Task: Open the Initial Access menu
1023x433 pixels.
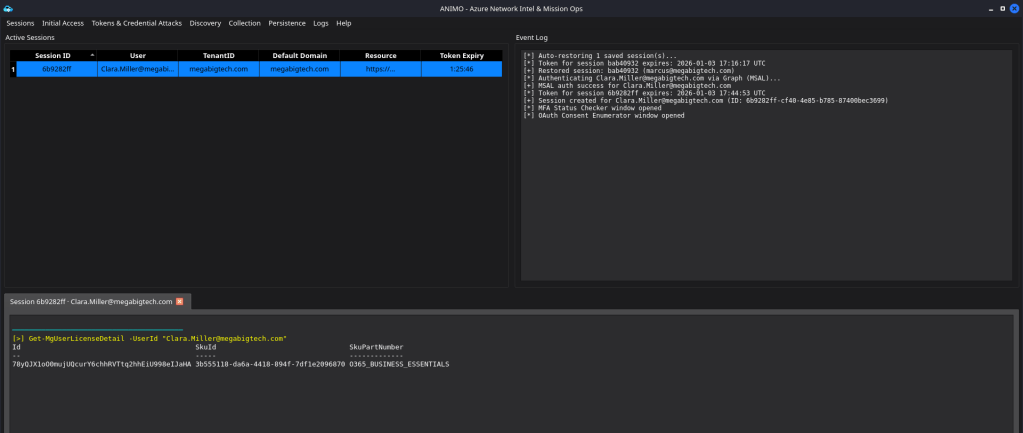Action: (x=63, y=23)
